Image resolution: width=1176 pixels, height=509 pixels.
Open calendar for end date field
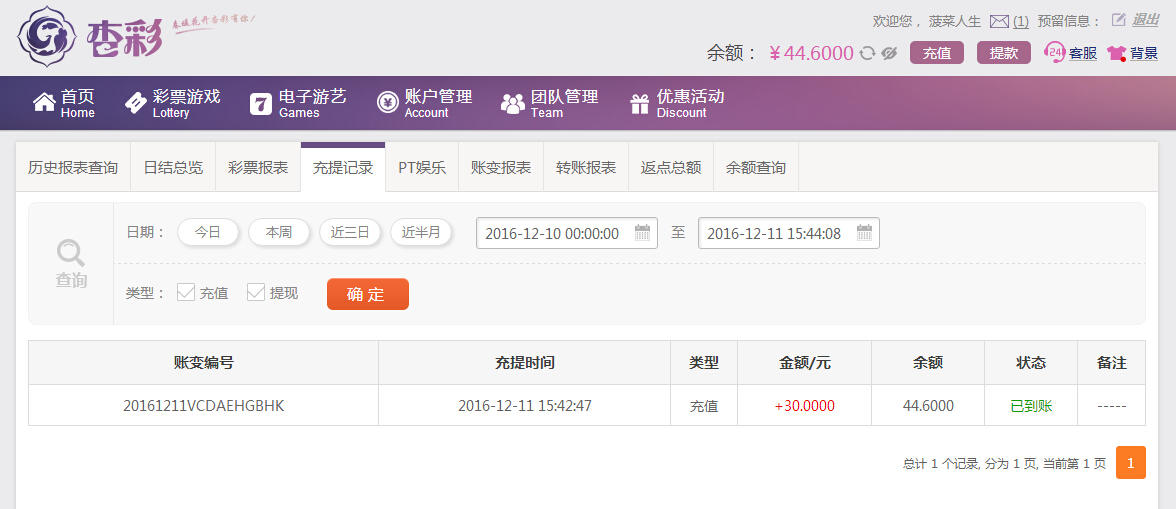tap(864, 232)
